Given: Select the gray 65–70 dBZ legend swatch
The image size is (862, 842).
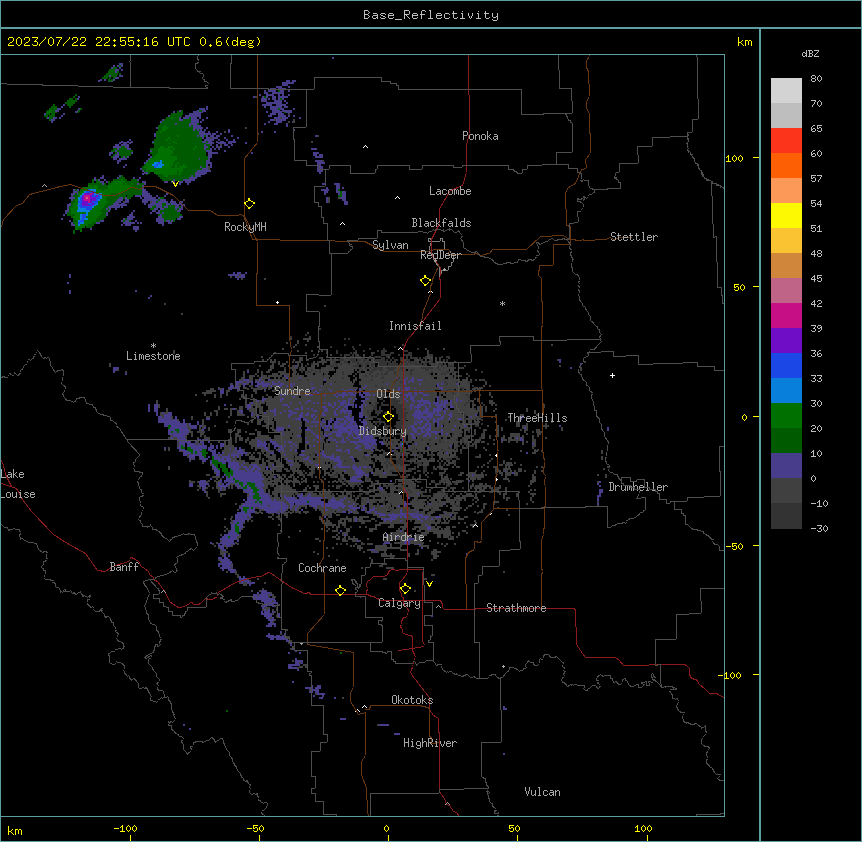Looking at the screenshot, I should [786, 115].
